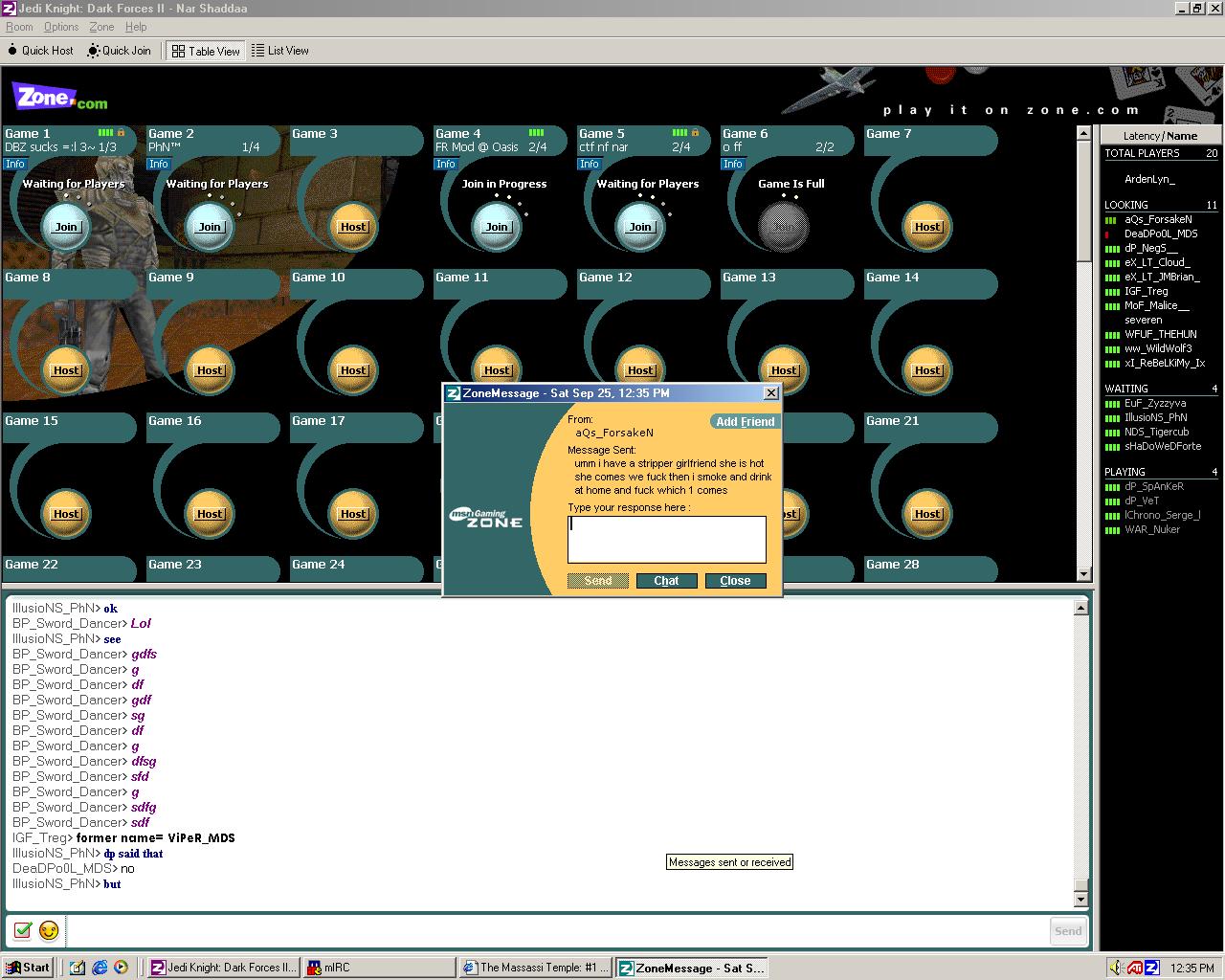1225x980 pixels.
Task: Select player IllusioNS_PhN in waiting list
Action: [1155, 417]
